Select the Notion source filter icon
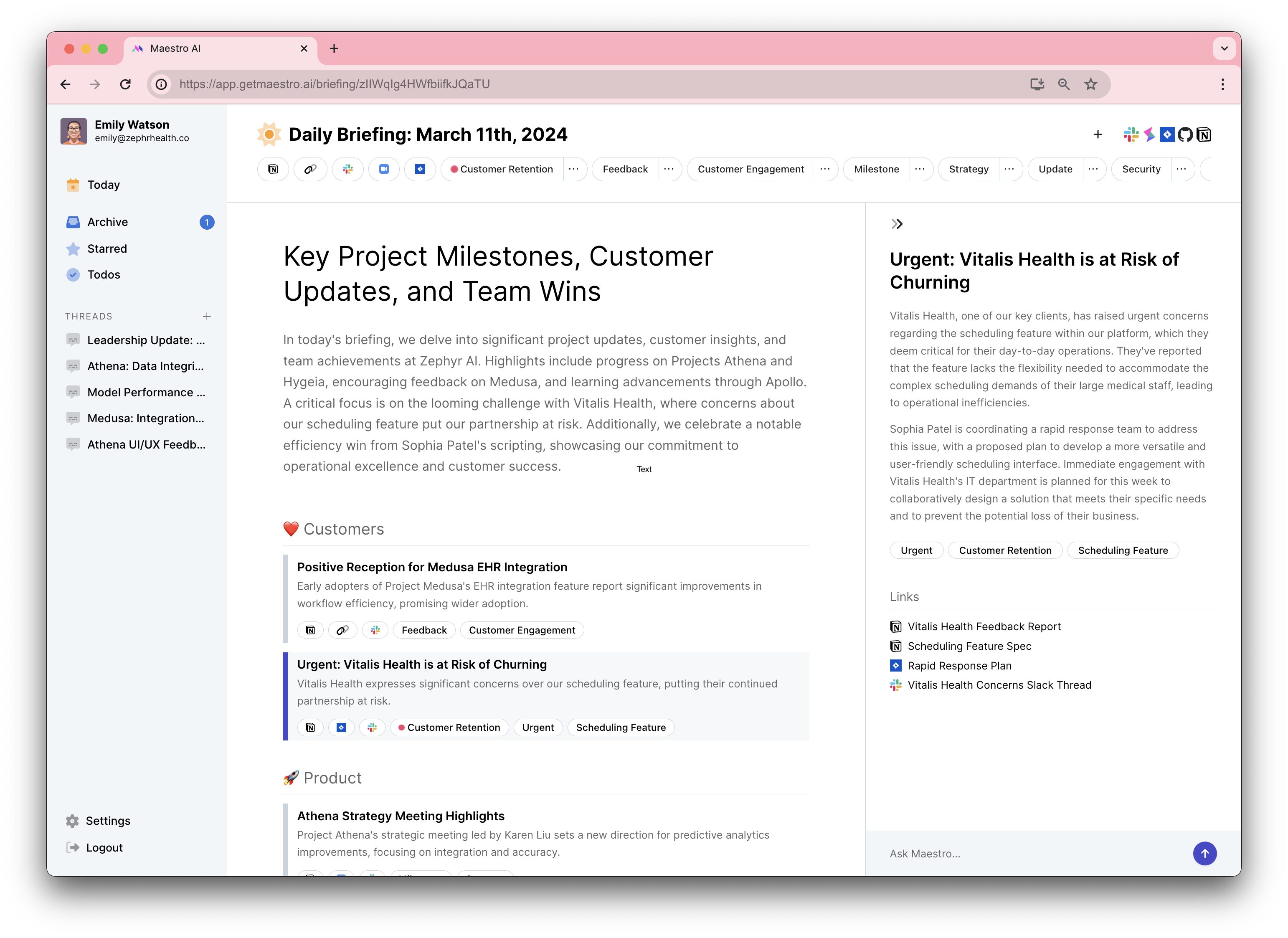The image size is (1288, 938). click(x=273, y=169)
